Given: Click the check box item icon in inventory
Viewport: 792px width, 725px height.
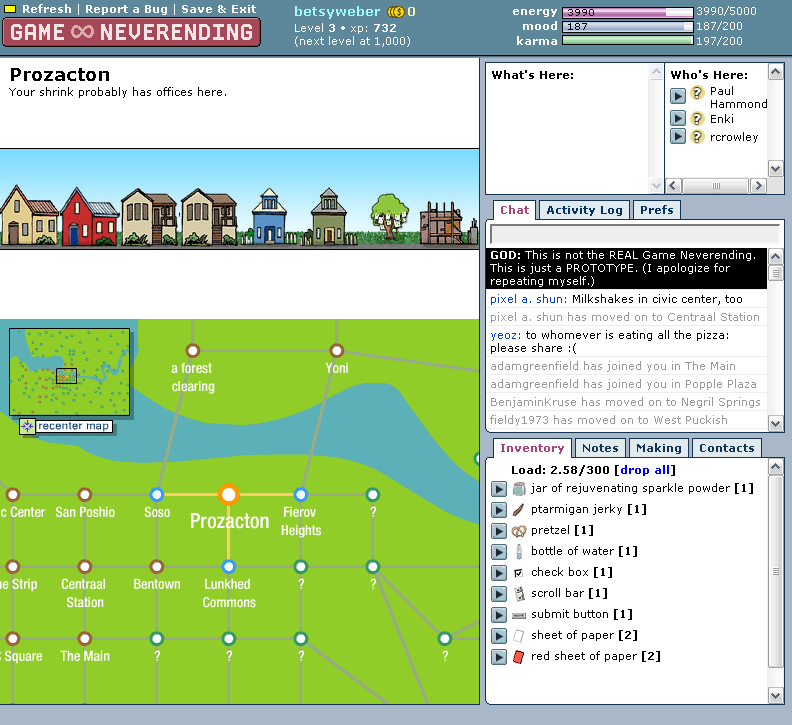Looking at the screenshot, I should 518,573.
